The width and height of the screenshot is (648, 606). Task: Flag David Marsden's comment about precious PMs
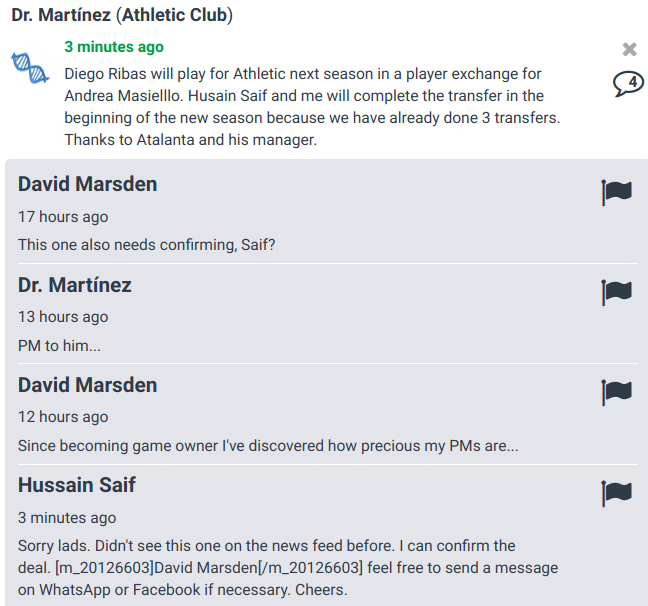[616, 392]
